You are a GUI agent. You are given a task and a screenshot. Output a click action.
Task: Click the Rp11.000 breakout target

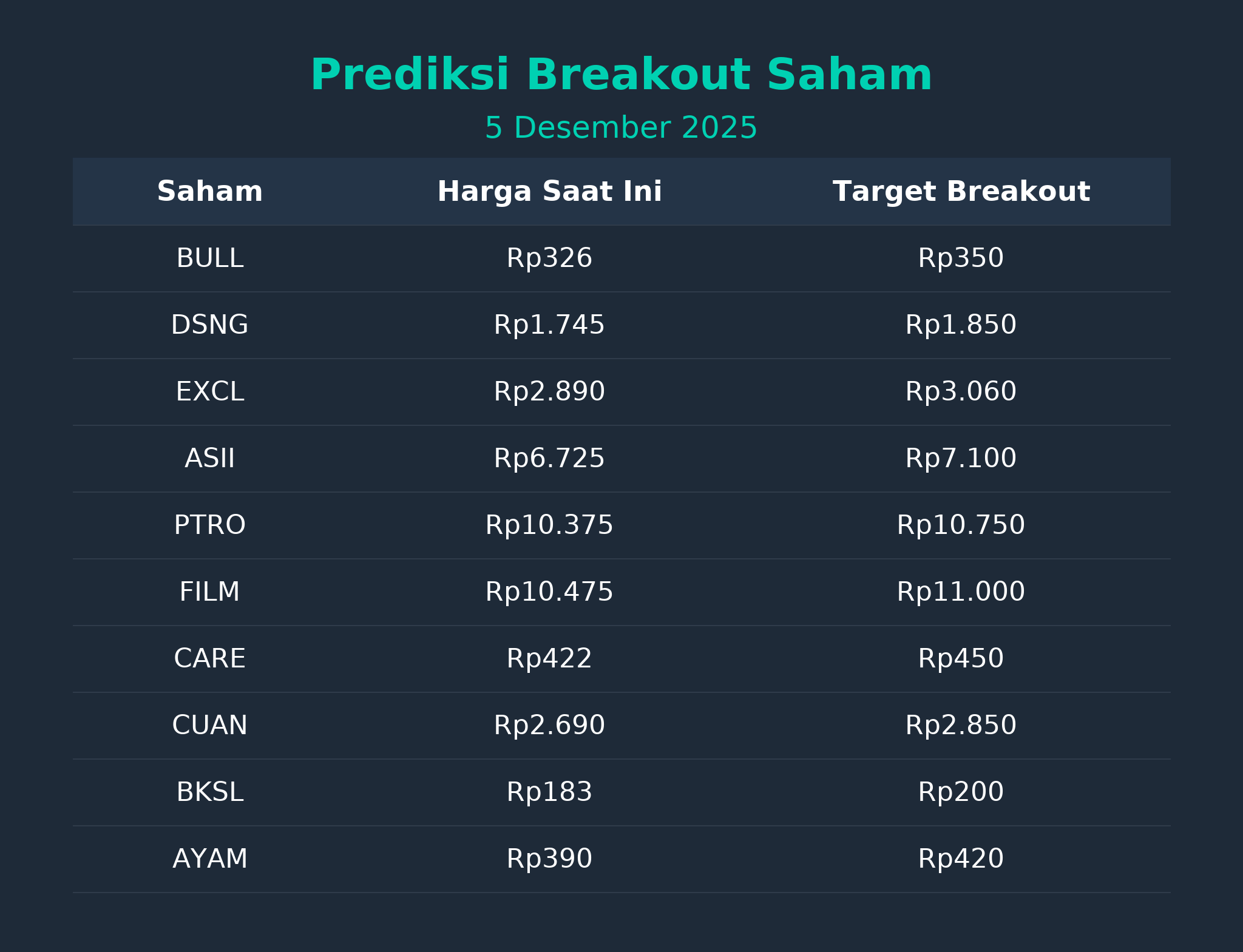pyautogui.click(x=961, y=592)
